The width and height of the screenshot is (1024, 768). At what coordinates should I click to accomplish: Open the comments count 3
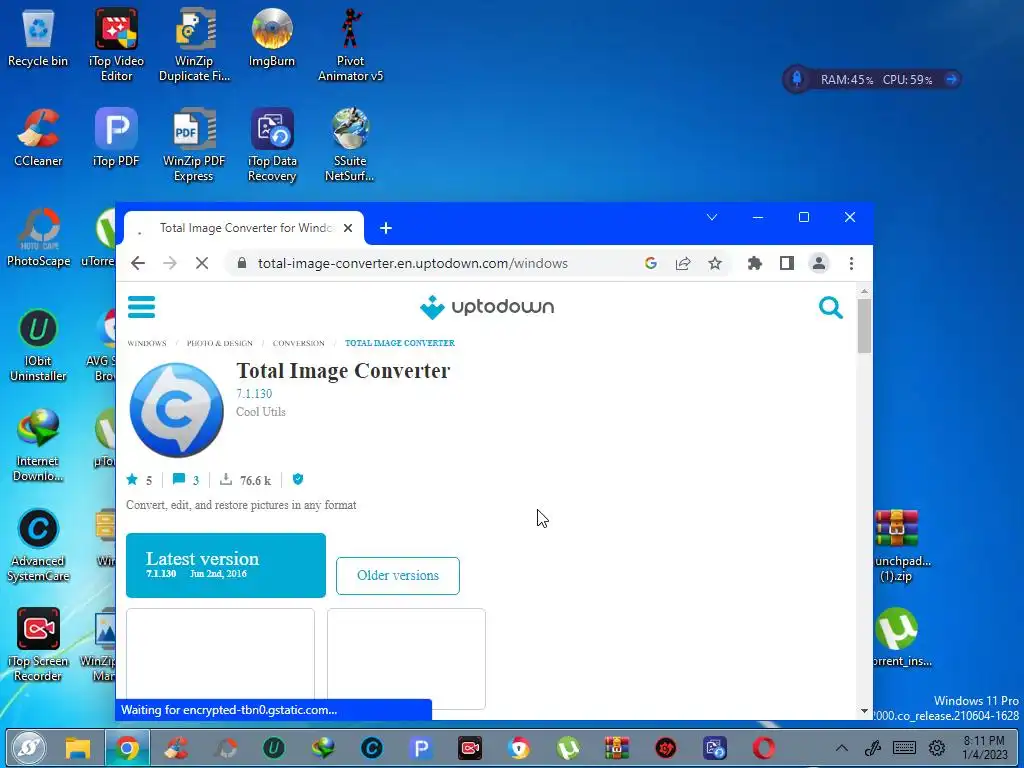point(185,480)
